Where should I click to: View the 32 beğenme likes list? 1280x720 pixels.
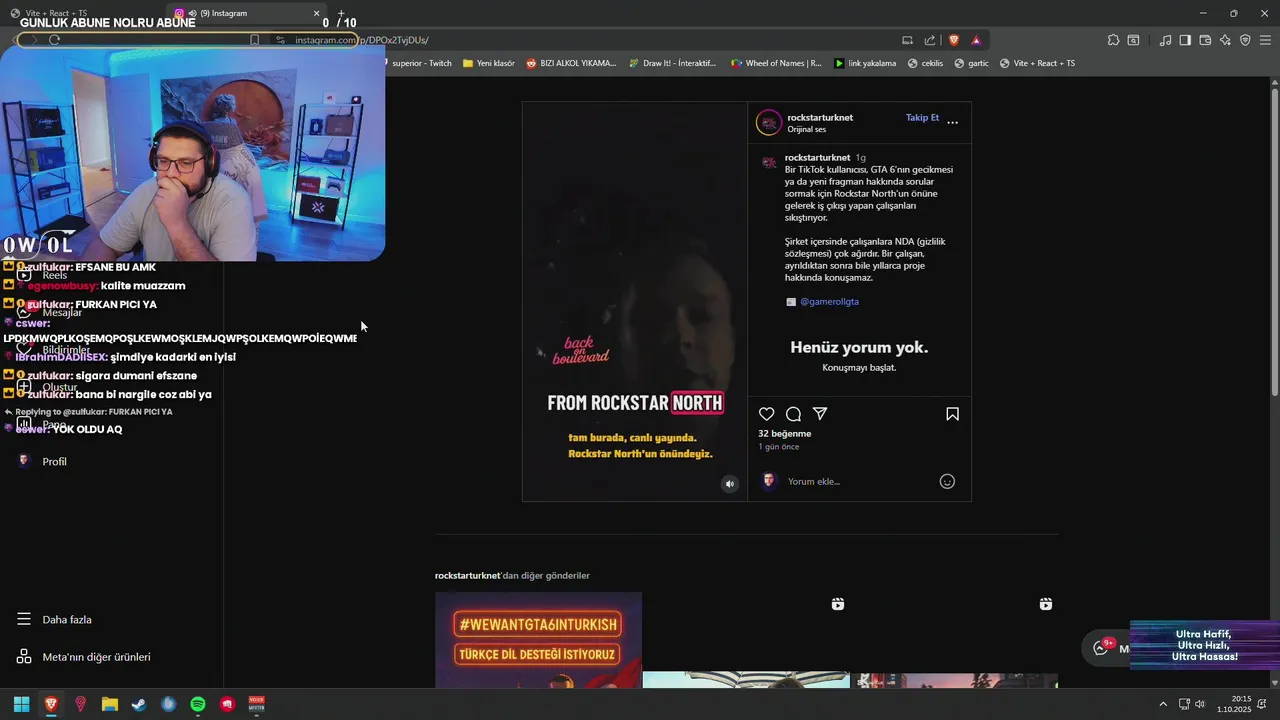point(784,433)
